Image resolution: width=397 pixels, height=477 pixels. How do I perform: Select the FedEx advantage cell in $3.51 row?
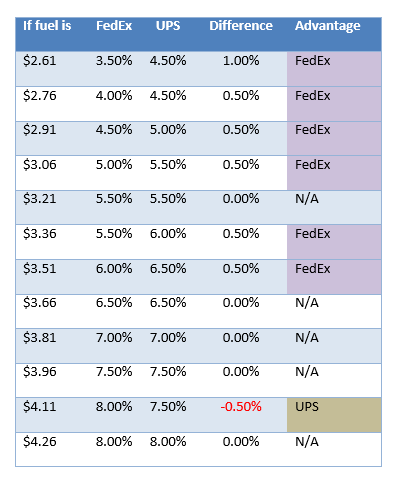point(334,277)
